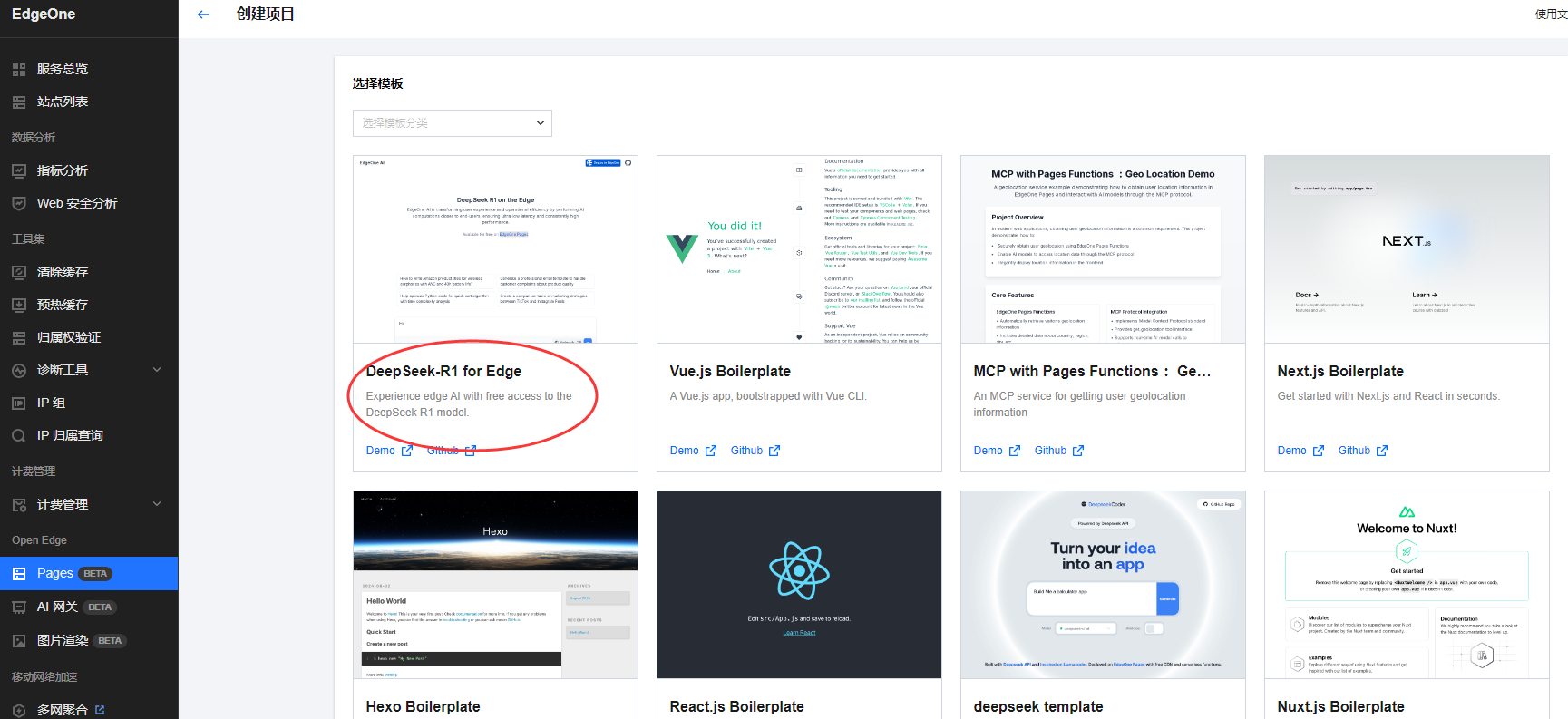Select Nuxt.js Boilerplate preview thumbnail
This screenshot has height=719, width=1568.
[x=1407, y=585]
